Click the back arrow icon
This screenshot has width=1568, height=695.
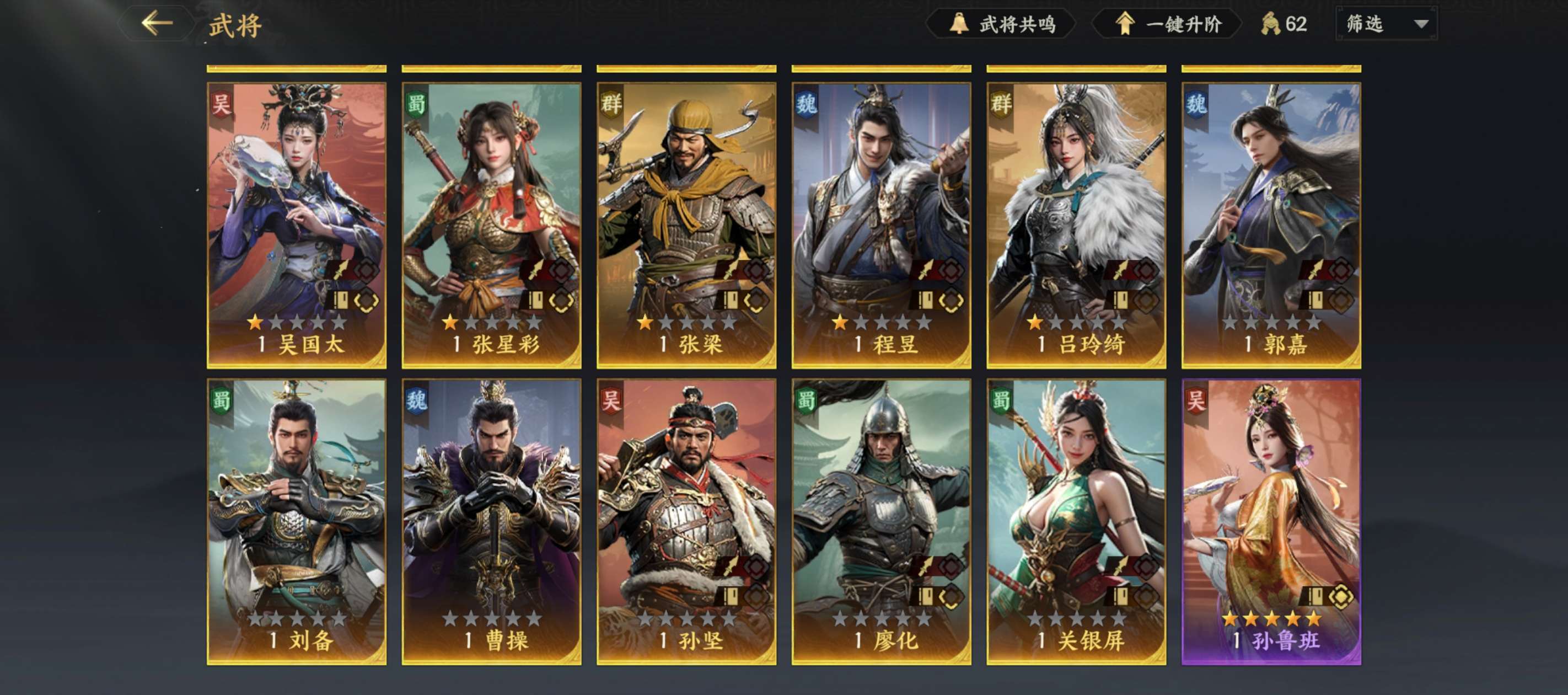[157, 24]
